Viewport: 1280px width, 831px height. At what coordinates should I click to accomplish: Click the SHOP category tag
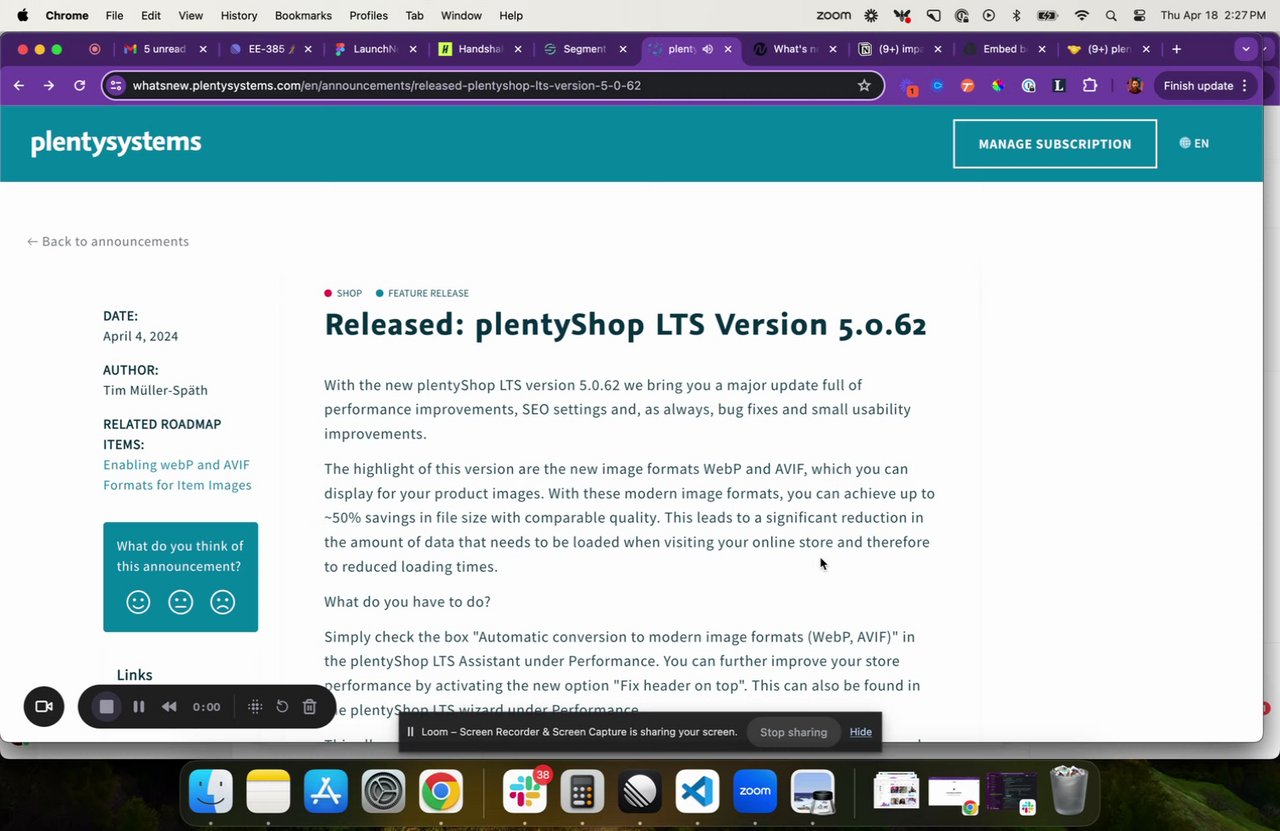[x=343, y=293]
